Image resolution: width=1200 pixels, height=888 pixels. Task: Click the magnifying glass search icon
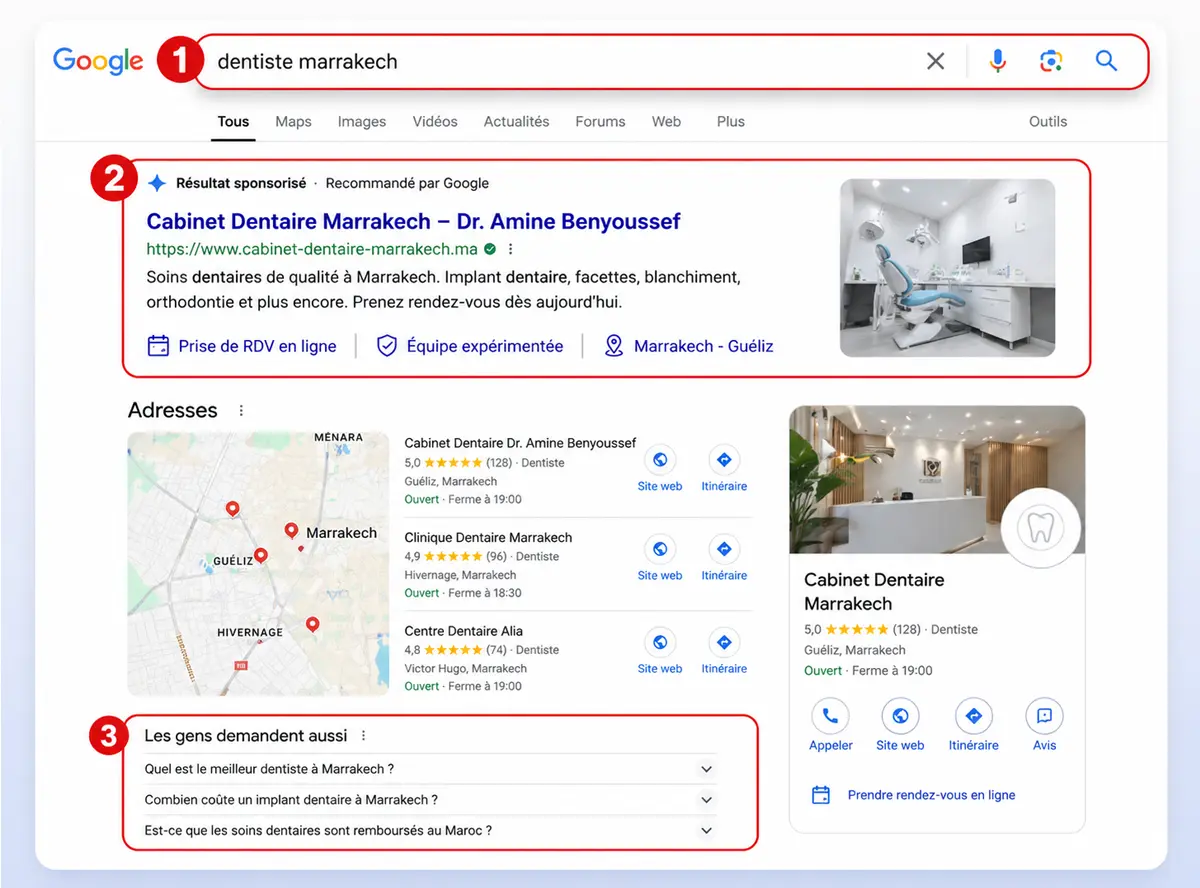[1106, 61]
